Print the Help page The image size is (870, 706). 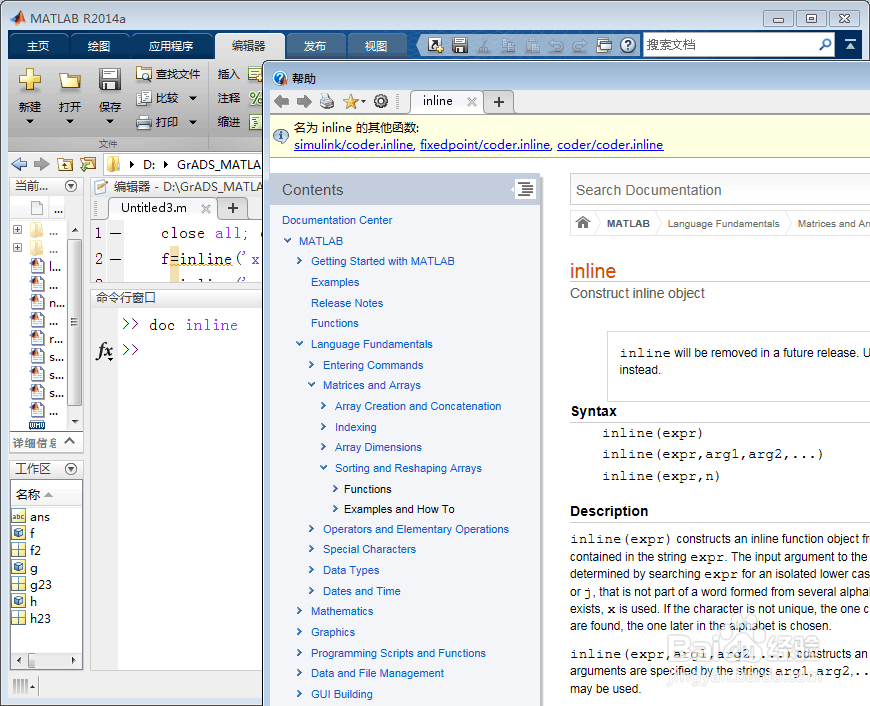coord(327,101)
